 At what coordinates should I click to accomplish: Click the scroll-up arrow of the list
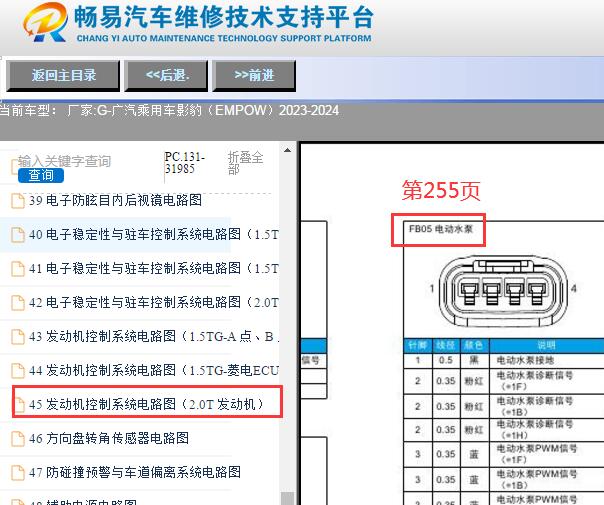(287, 150)
